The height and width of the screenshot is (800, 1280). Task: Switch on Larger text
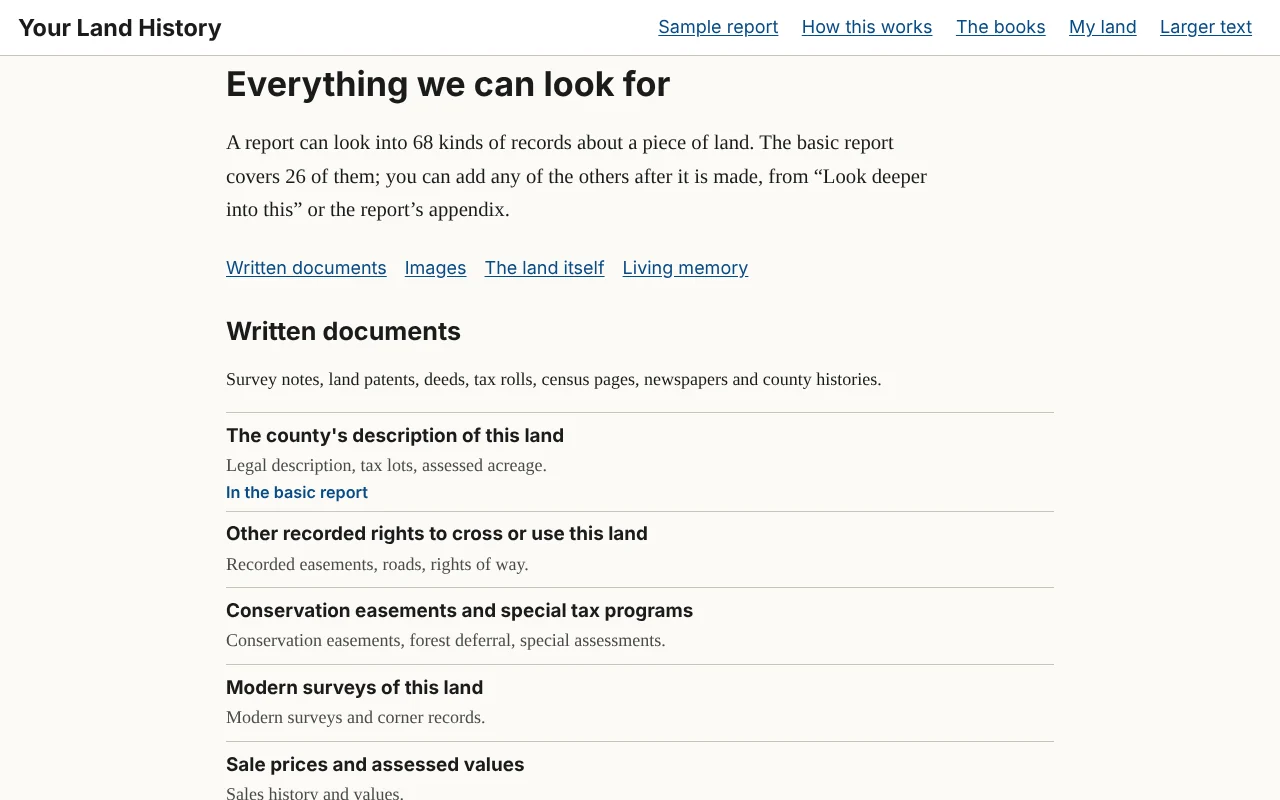1206,27
